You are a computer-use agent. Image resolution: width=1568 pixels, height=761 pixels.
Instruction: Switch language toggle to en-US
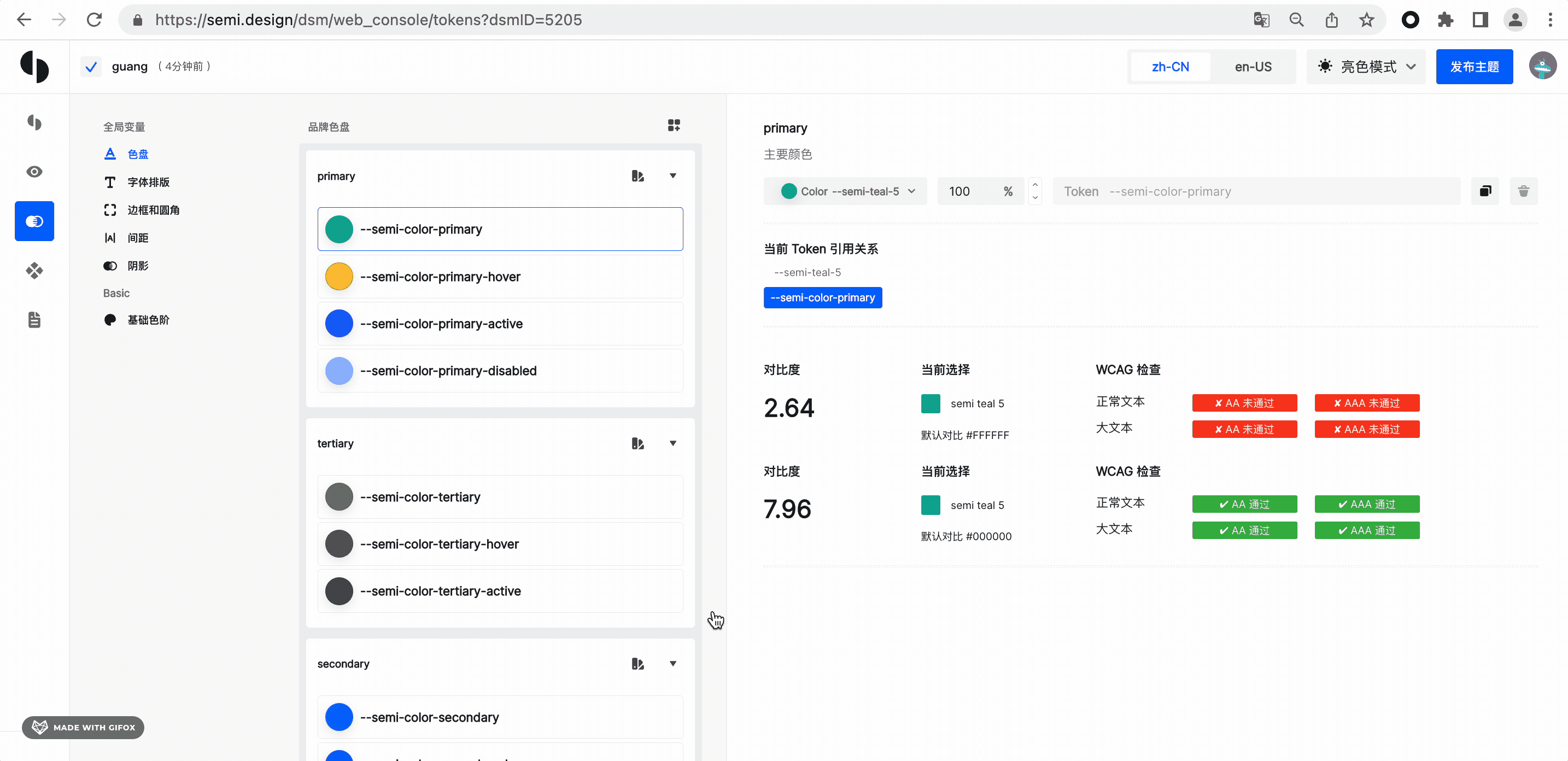[1253, 66]
